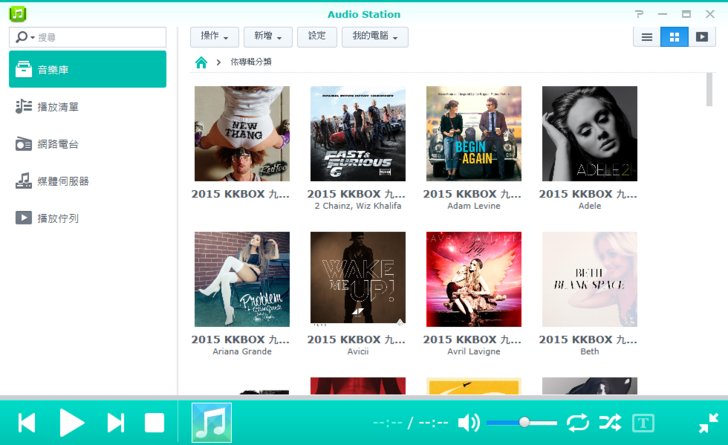This screenshot has height=445, width=728.
Task: Collapse player to mini mode
Action: [x=708, y=423]
